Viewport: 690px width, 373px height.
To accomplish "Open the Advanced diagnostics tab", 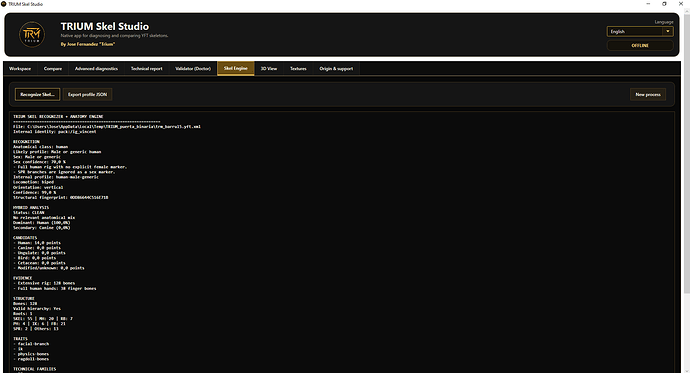I will [96, 69].
